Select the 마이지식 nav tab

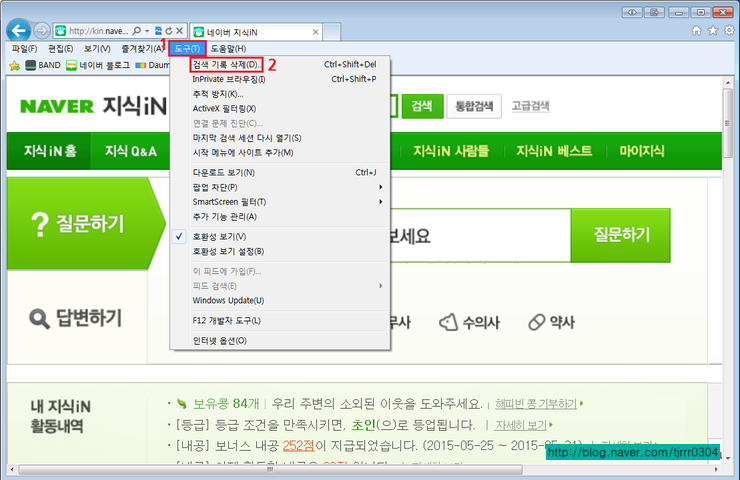(x=642, y=151)
